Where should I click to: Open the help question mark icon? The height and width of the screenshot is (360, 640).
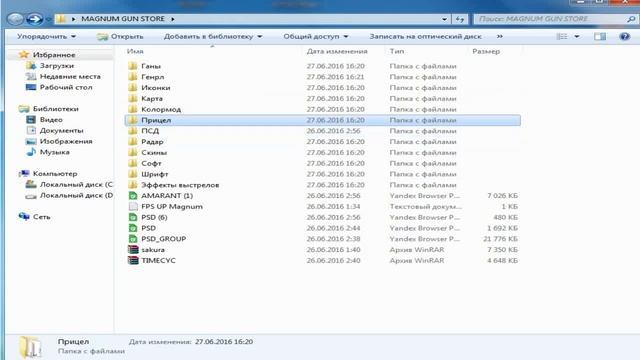pos(624,36)
